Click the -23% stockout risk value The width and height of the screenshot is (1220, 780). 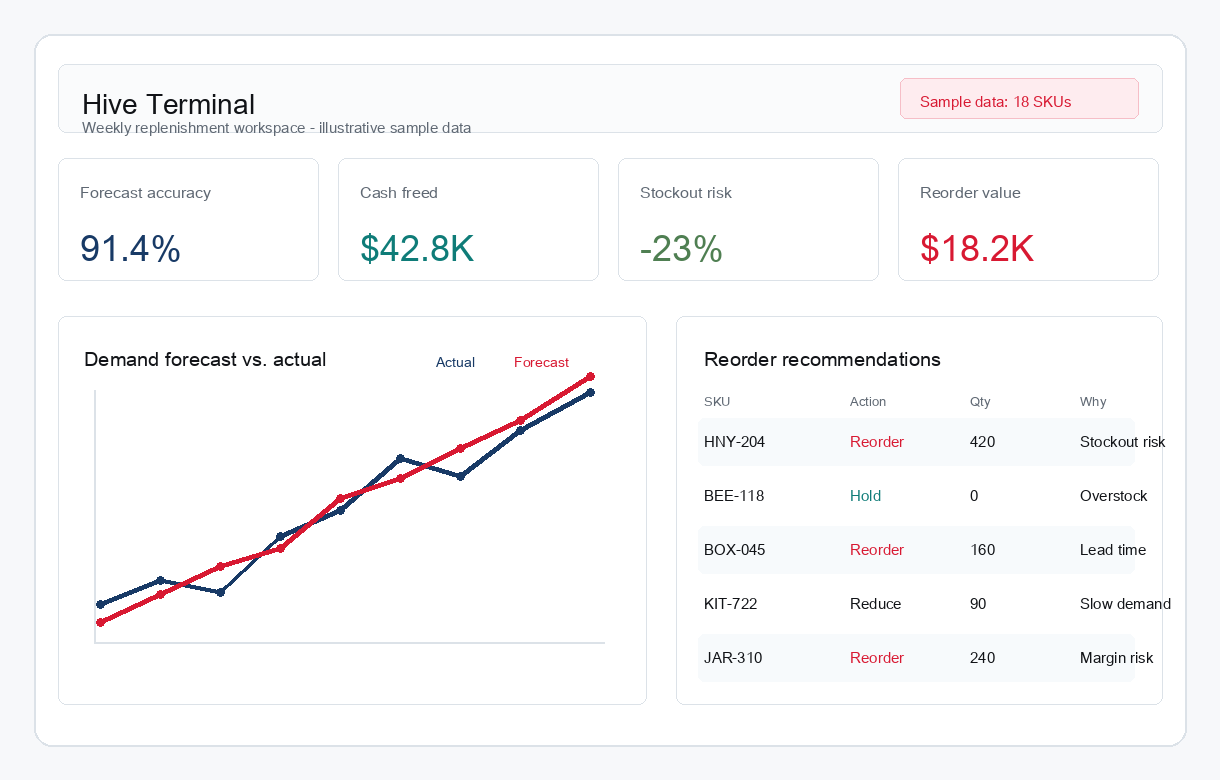point(681,249)
